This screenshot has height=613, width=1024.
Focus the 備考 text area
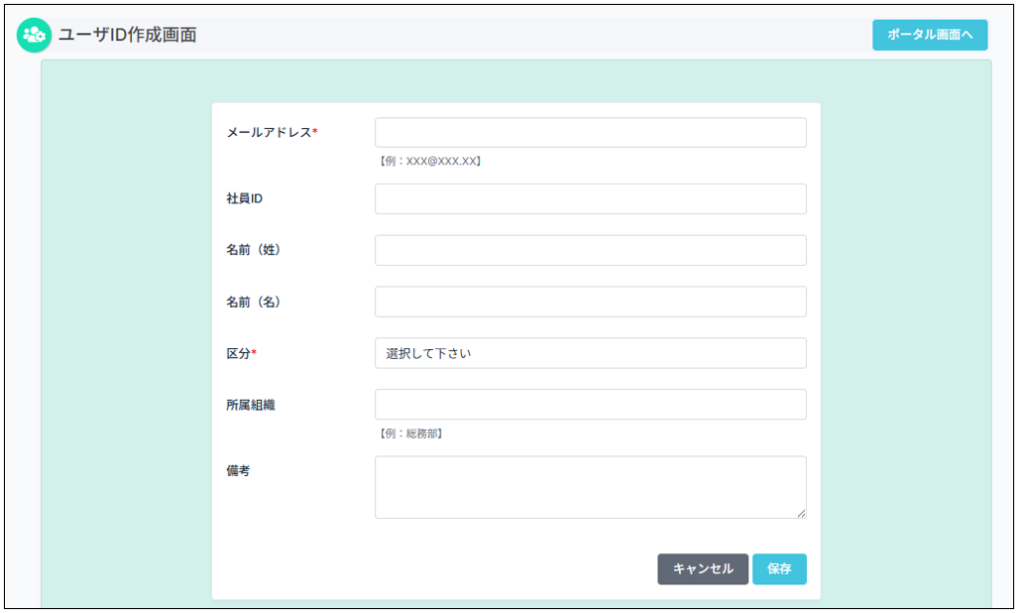590,487
